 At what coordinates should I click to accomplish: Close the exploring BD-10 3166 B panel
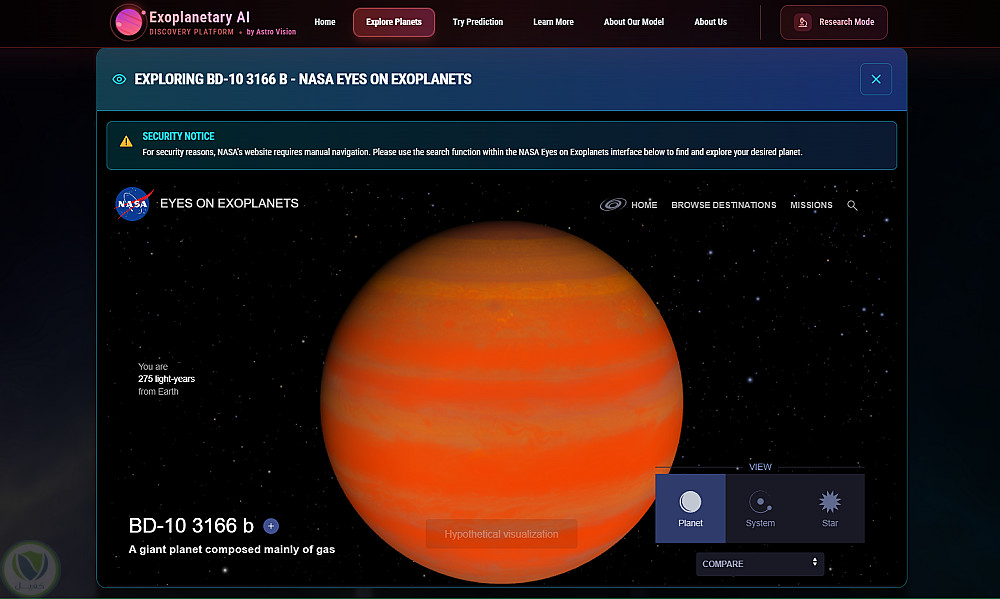point(876,79)
